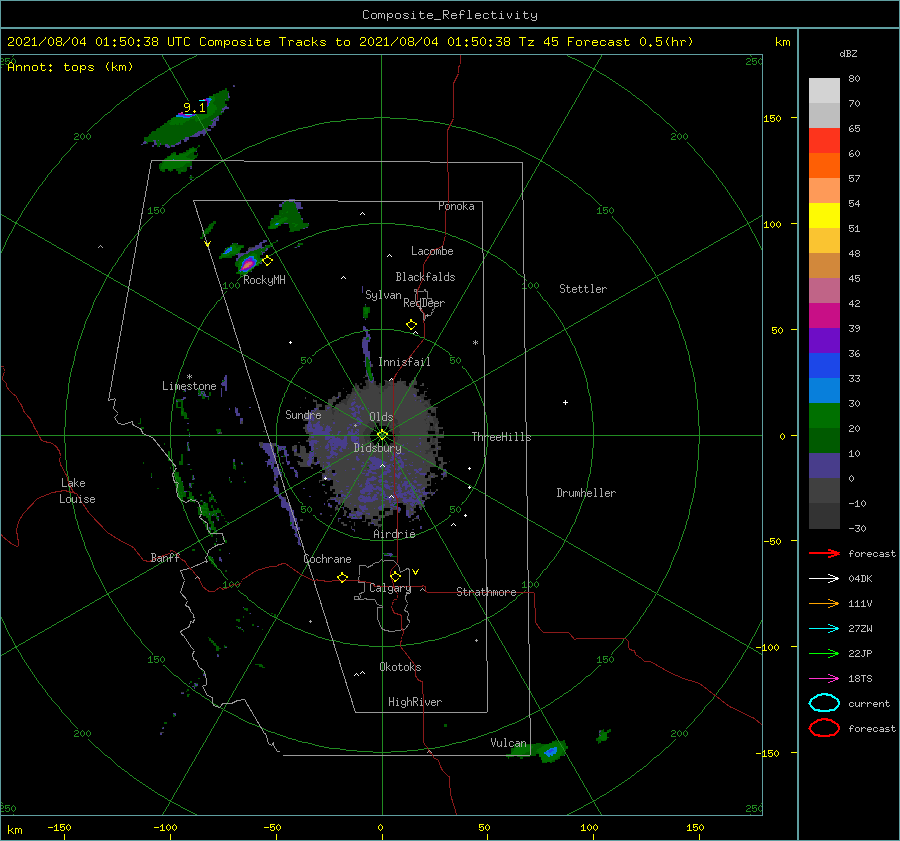The height and width of the screenshot is (841, 900).
Task: Click the cyan current ellipse legend icon
Action: tap(824, 703)
